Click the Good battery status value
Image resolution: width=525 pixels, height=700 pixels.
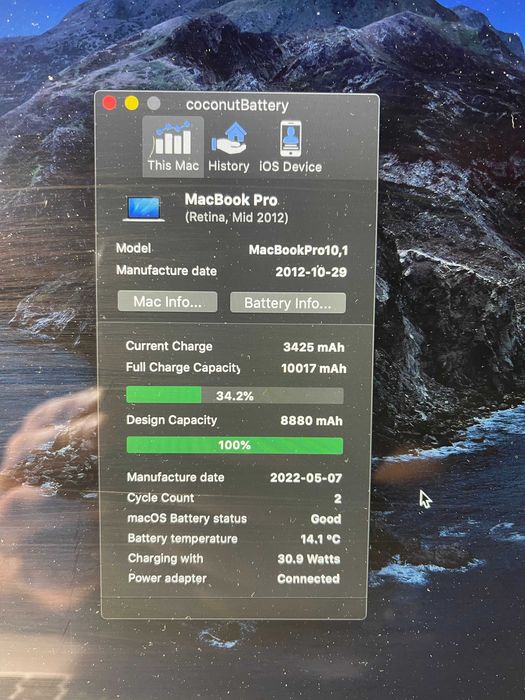[326, 519]
